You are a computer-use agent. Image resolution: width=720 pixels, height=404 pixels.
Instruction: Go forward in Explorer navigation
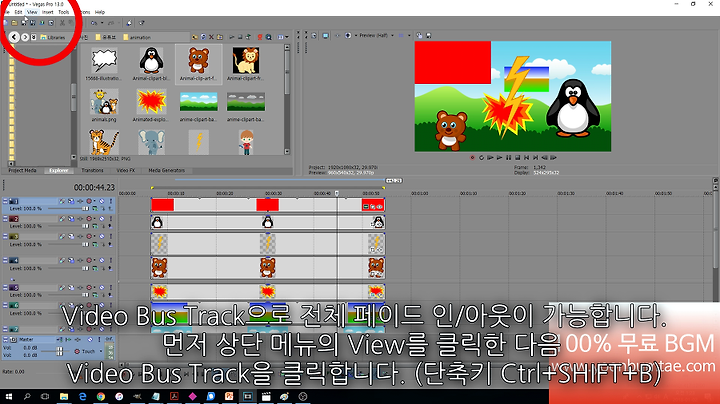pyautogui.click(x=25, y=37)
